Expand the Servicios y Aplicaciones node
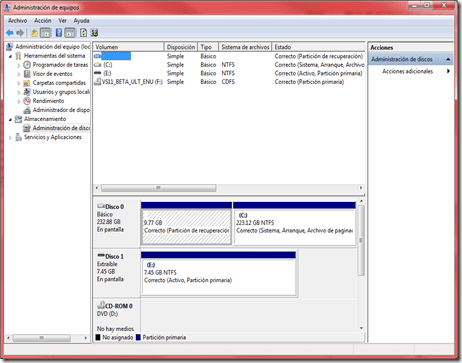The width and height of the screenshot is (462, 363). pos(10,137)
